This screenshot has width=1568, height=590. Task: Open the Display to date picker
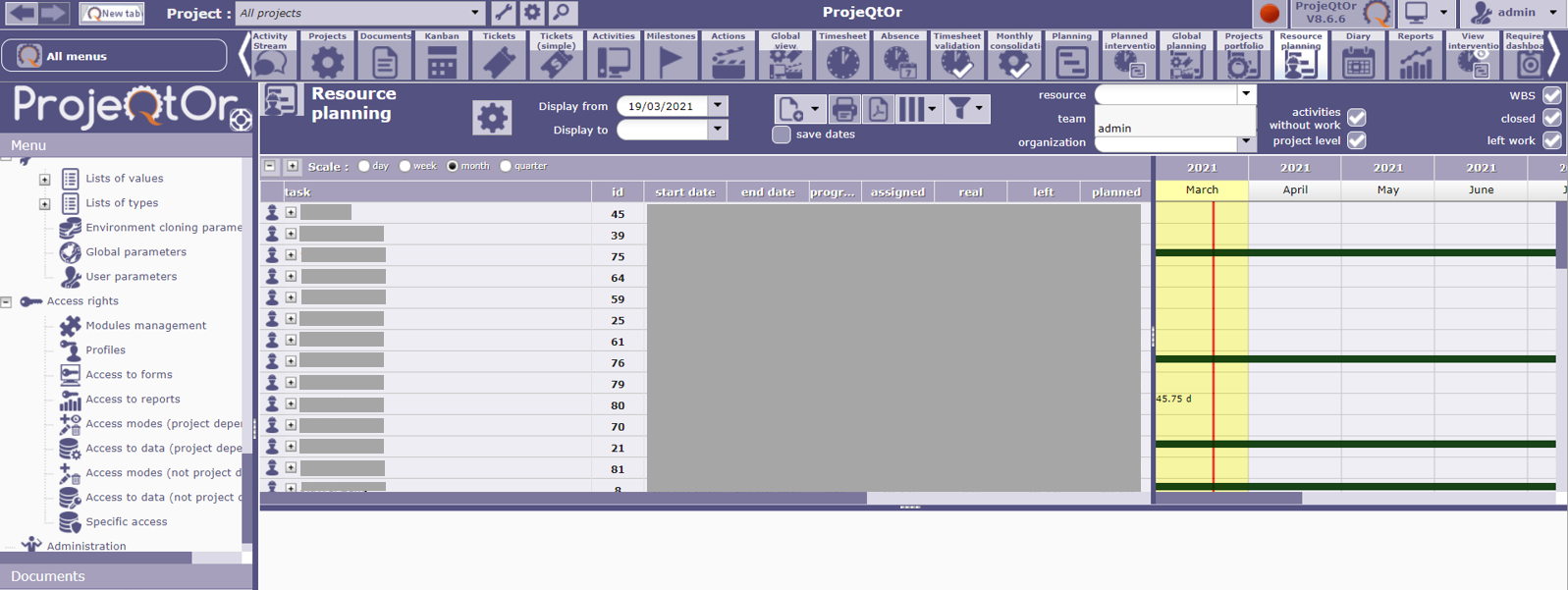tap(718, 130)
